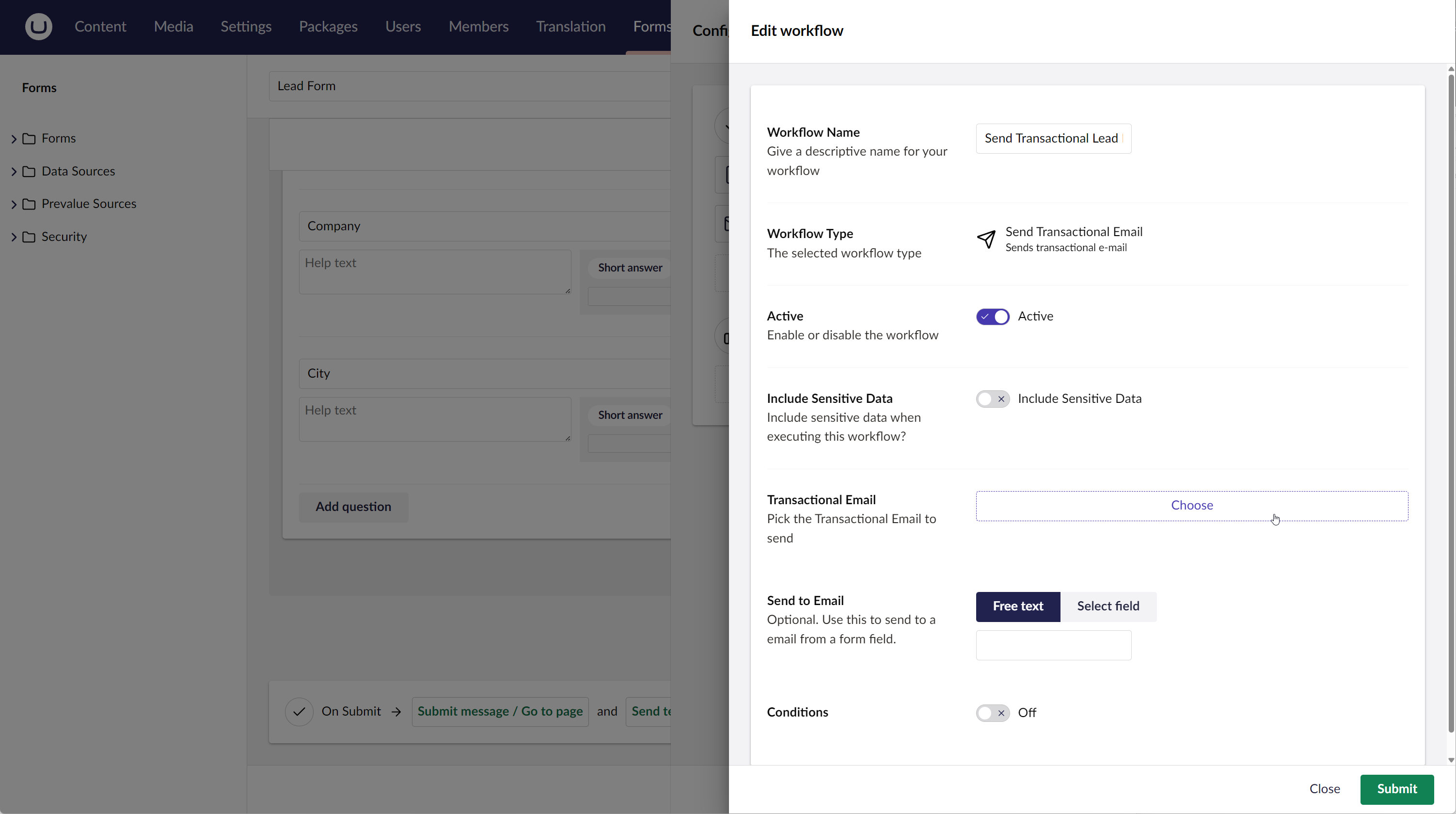Switch to Select field option
Image resolution: width=1456 pixels, height=814 pixels.
point(1108,607)
